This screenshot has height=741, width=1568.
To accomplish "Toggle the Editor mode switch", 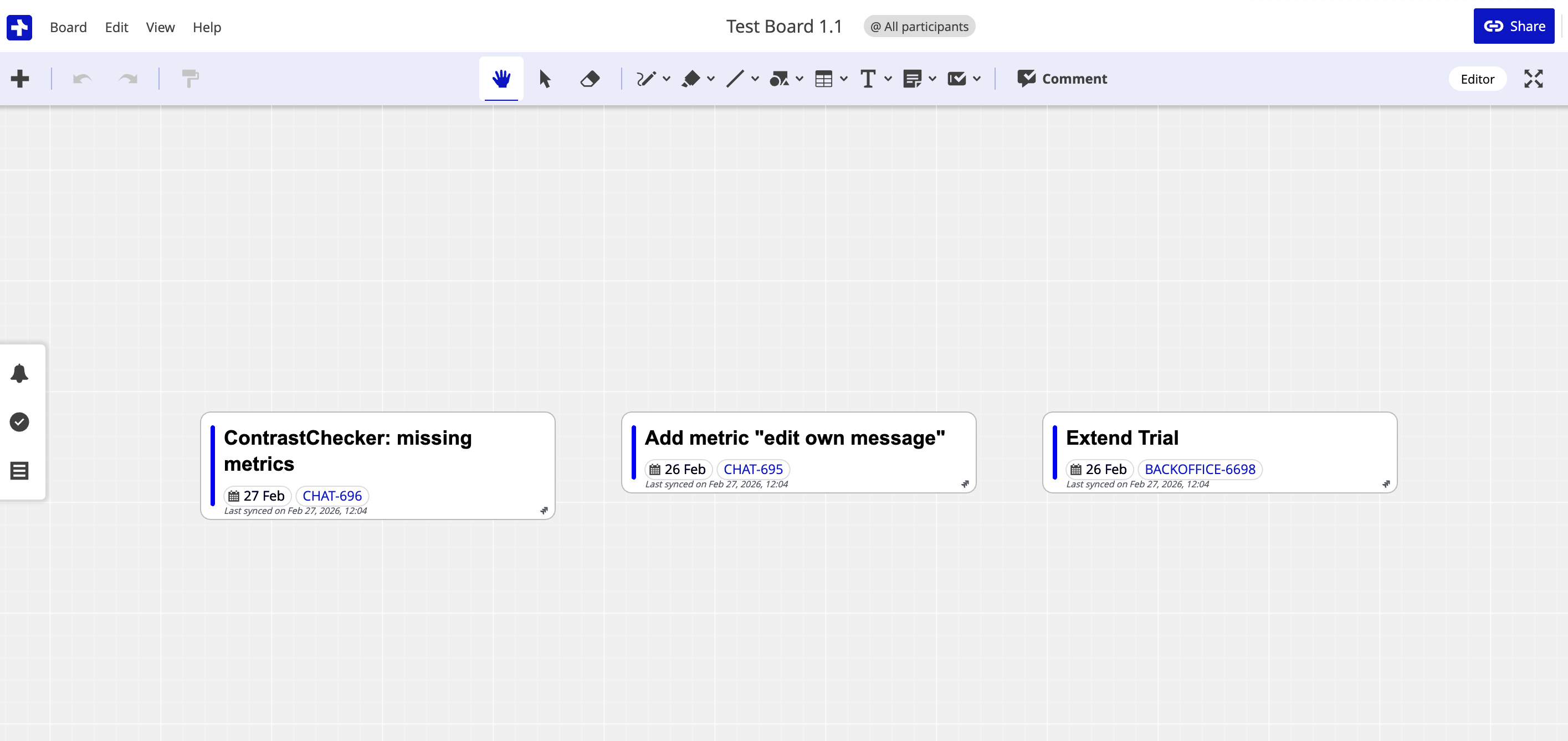I will click(1478, 79).
